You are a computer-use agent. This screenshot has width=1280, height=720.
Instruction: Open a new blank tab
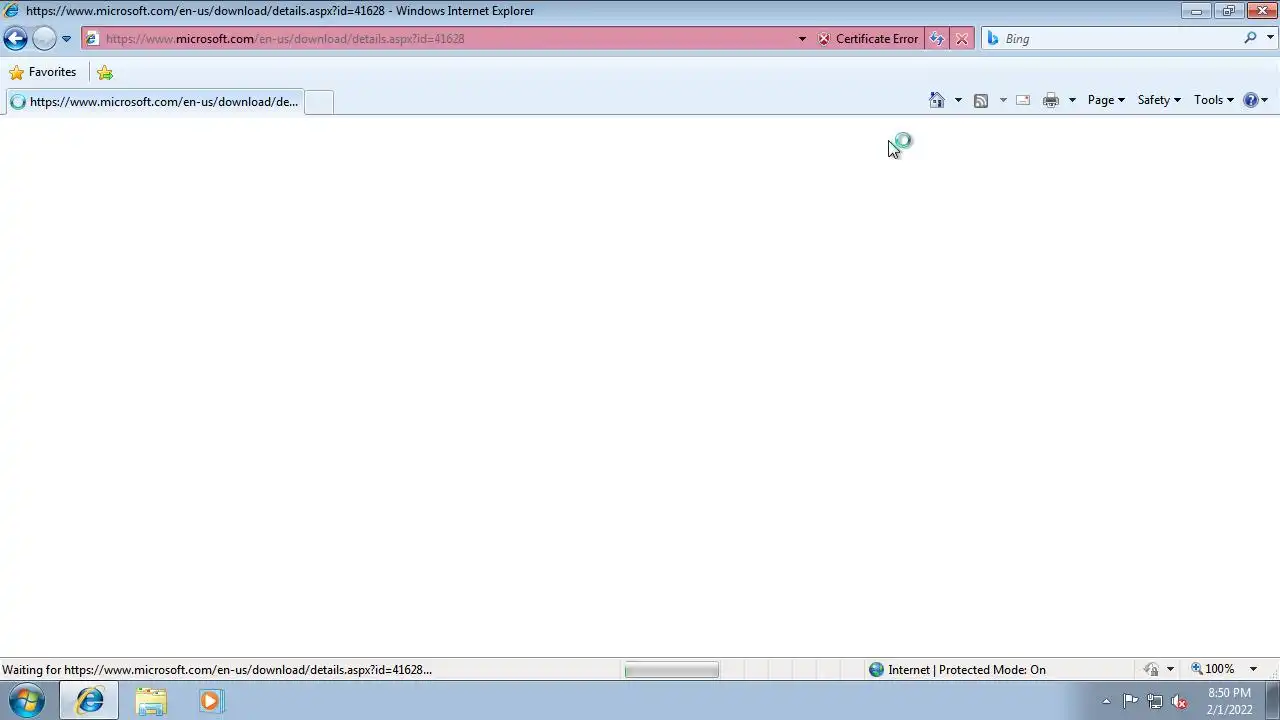point(318,102)
